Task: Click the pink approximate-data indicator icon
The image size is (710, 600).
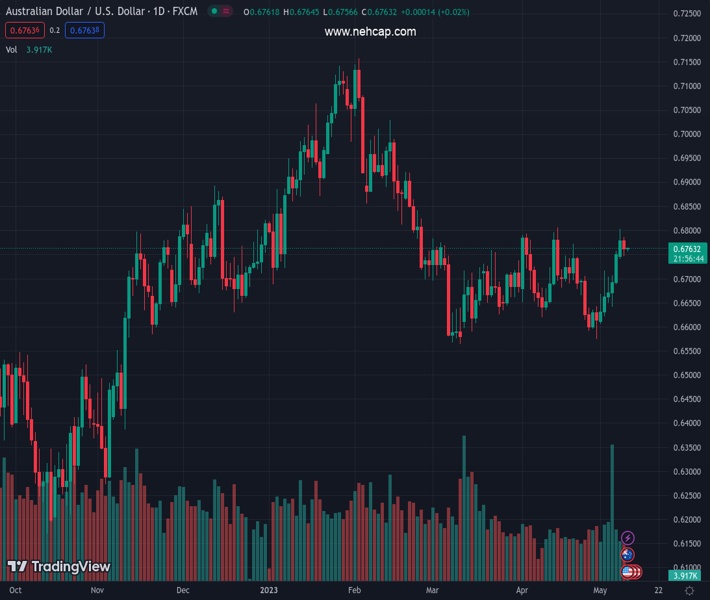Action: (226, 11)
